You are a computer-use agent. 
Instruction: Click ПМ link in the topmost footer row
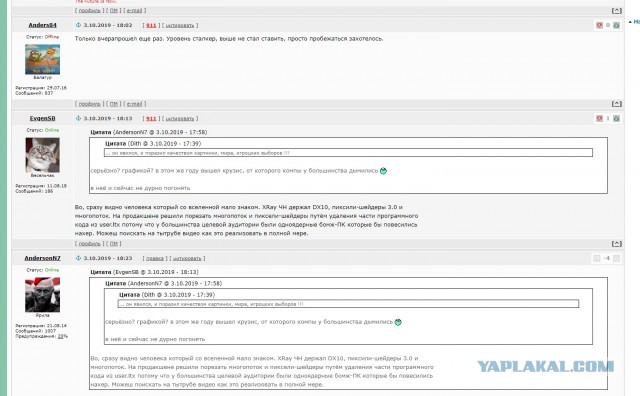[114, 11]
